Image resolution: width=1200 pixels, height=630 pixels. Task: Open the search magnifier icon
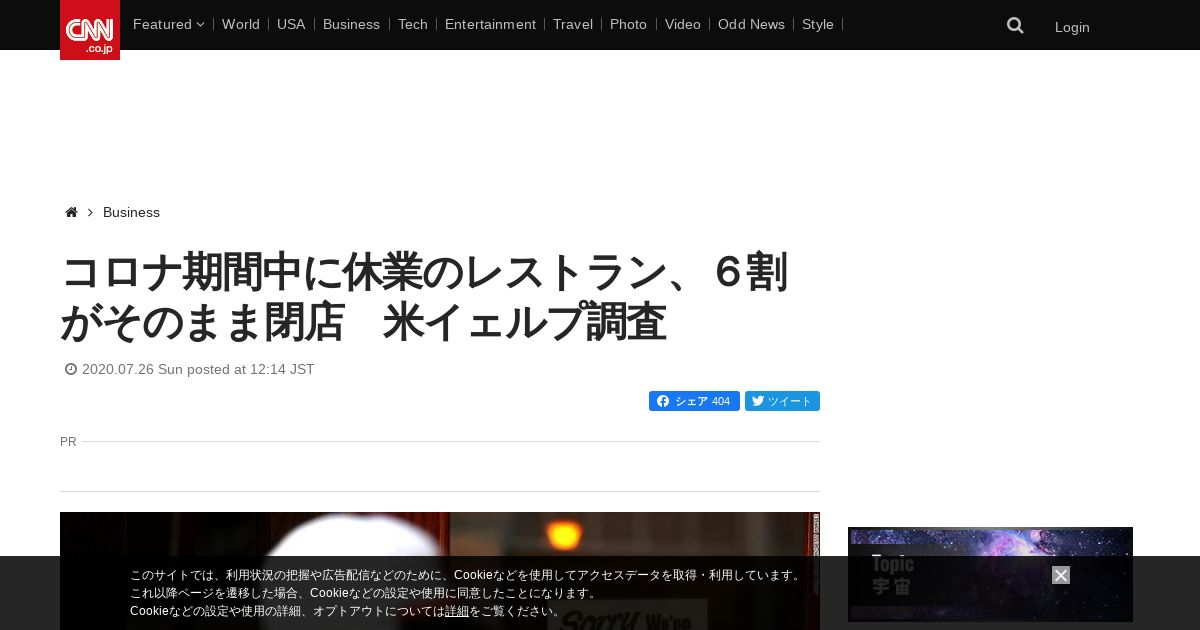point(1015,26)
